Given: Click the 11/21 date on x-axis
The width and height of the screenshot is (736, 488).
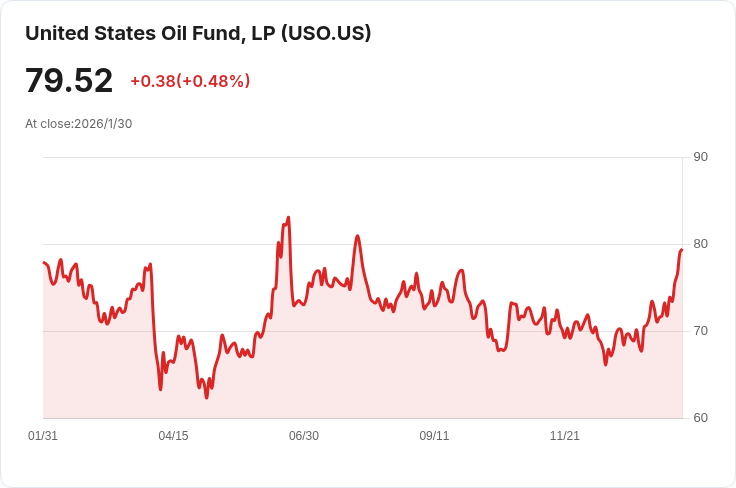Looking at the screenshot, I should point(565,436).
